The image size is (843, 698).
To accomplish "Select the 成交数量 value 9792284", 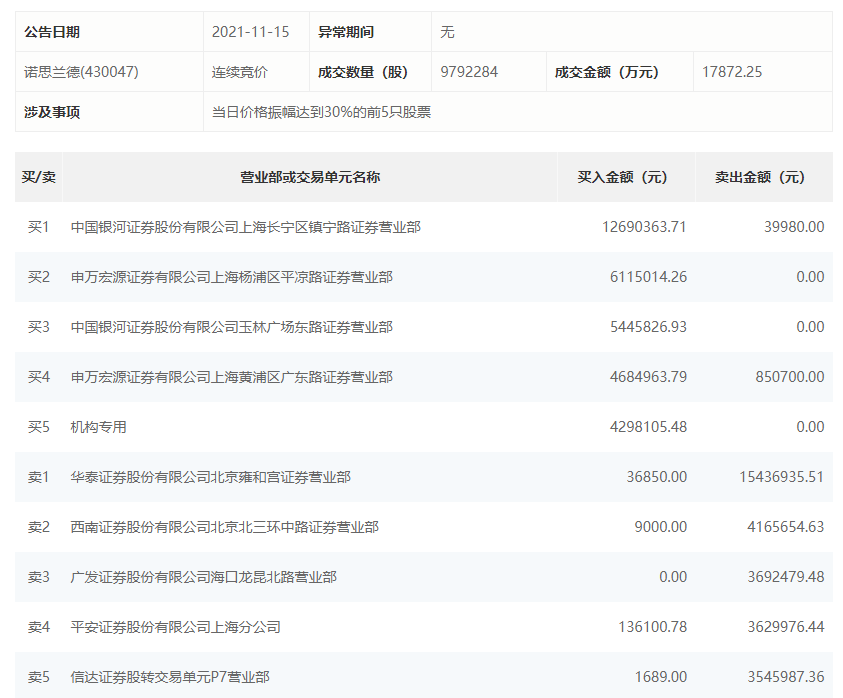I will coord(469,72).
